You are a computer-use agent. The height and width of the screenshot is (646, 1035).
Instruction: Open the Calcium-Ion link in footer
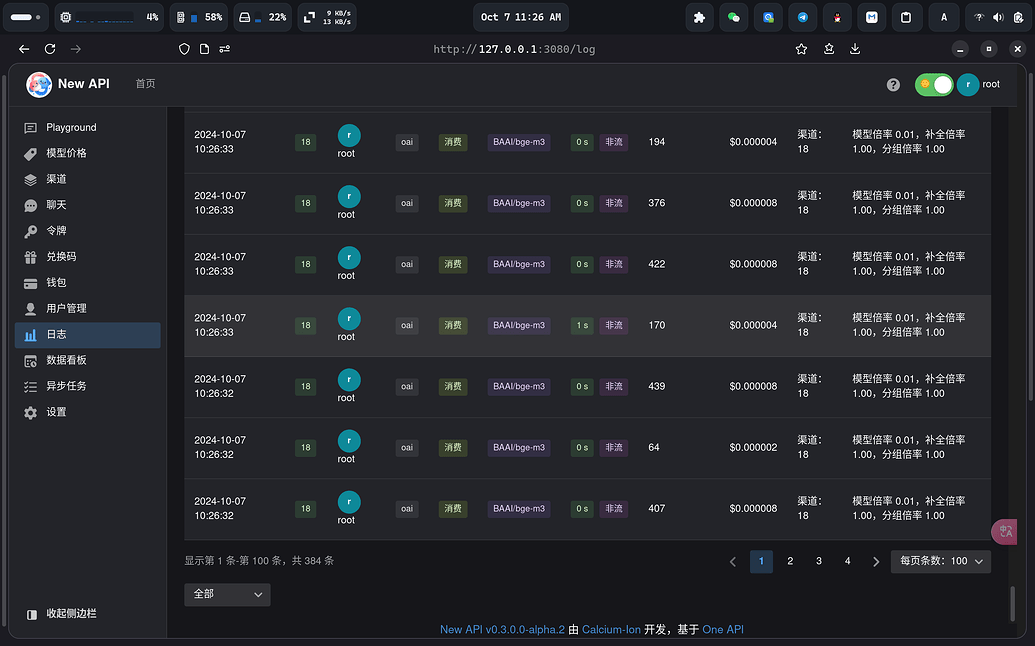click(611, 630)
